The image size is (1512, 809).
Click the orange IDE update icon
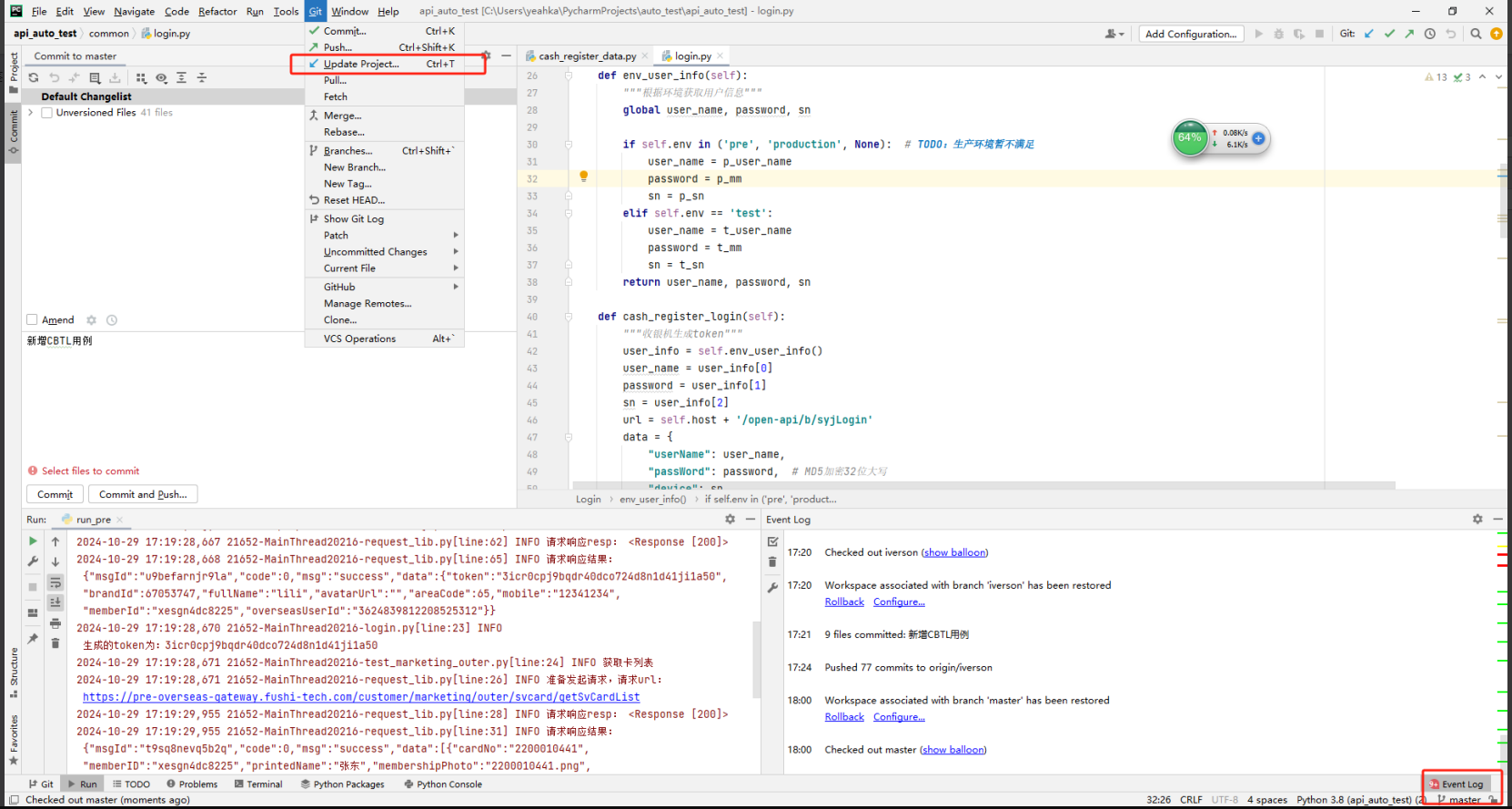[1496, 34]
